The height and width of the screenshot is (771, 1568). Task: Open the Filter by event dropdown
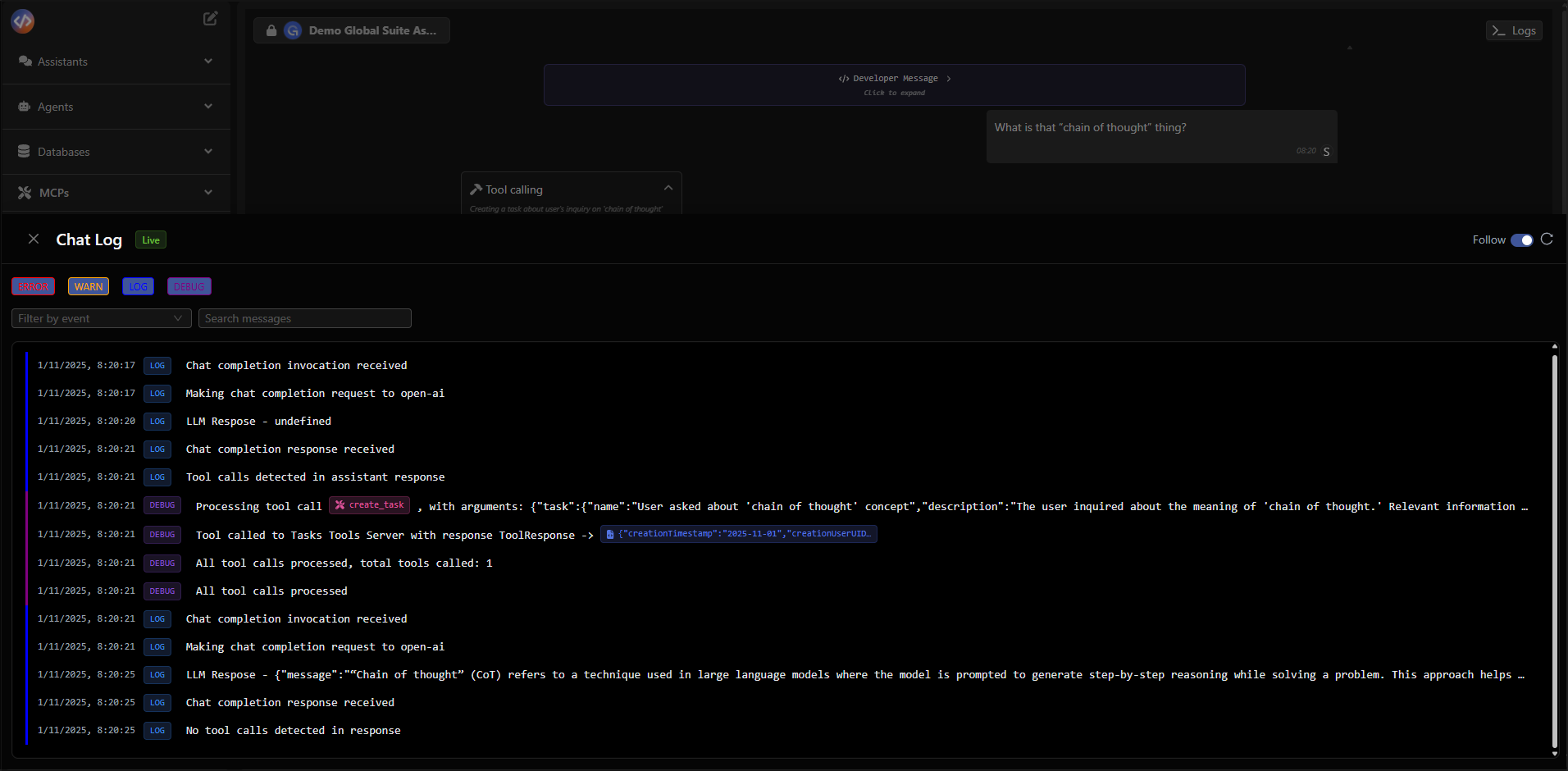click(x=100, y=317)
